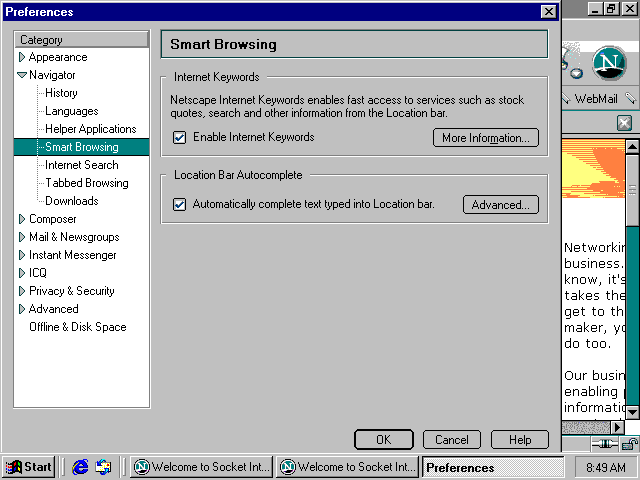Restore down the browser window
Screen dimensions: 640x480
click(x=611, y=9)
